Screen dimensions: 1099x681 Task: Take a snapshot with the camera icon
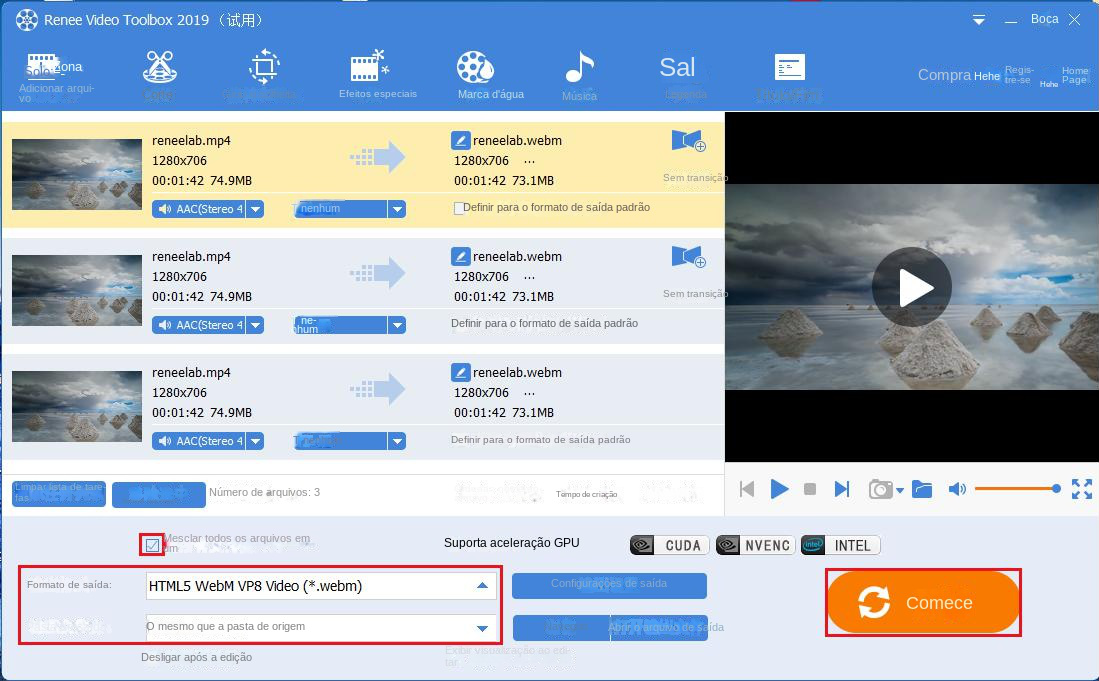880,489
